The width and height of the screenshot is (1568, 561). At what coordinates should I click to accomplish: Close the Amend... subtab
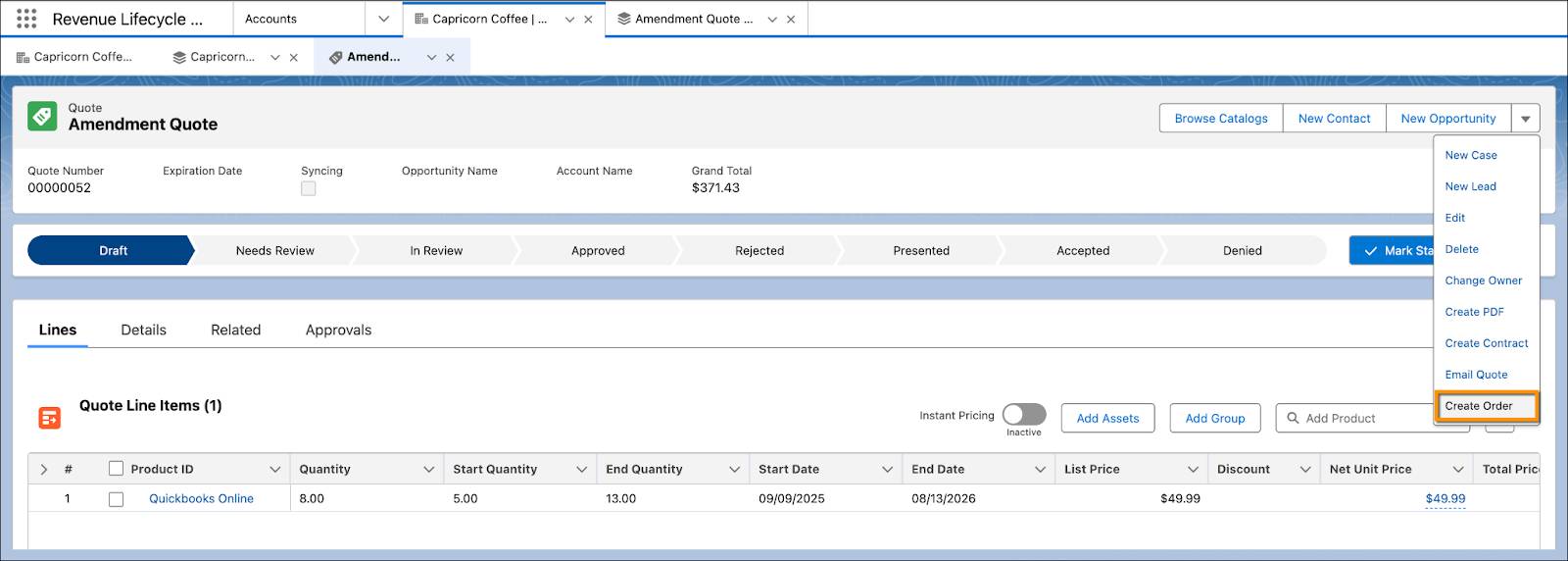(x=450, y=57)
